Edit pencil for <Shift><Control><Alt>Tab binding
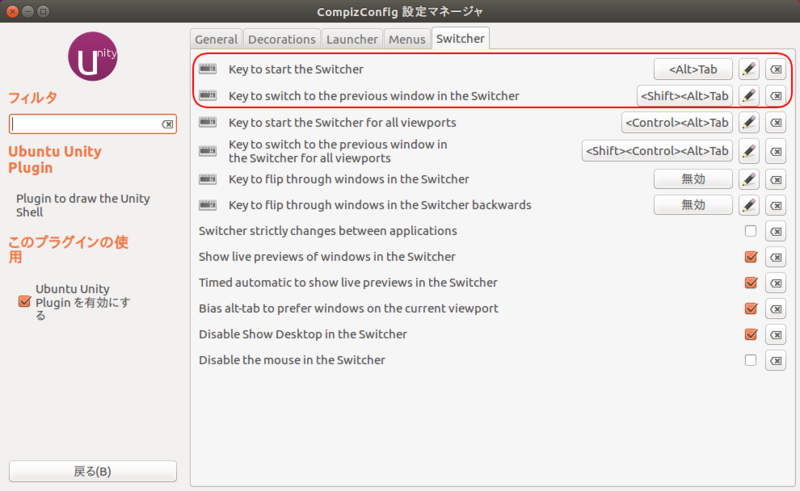Screen dimensions: 800x491 click(x=748, y=151)
